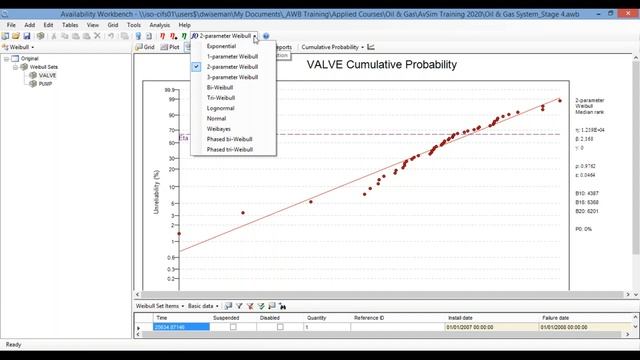Click the blue lightbulb icon in main toolbar
Image resolution: width=640 pixels, height=360 pixels.
click(138, 36)
